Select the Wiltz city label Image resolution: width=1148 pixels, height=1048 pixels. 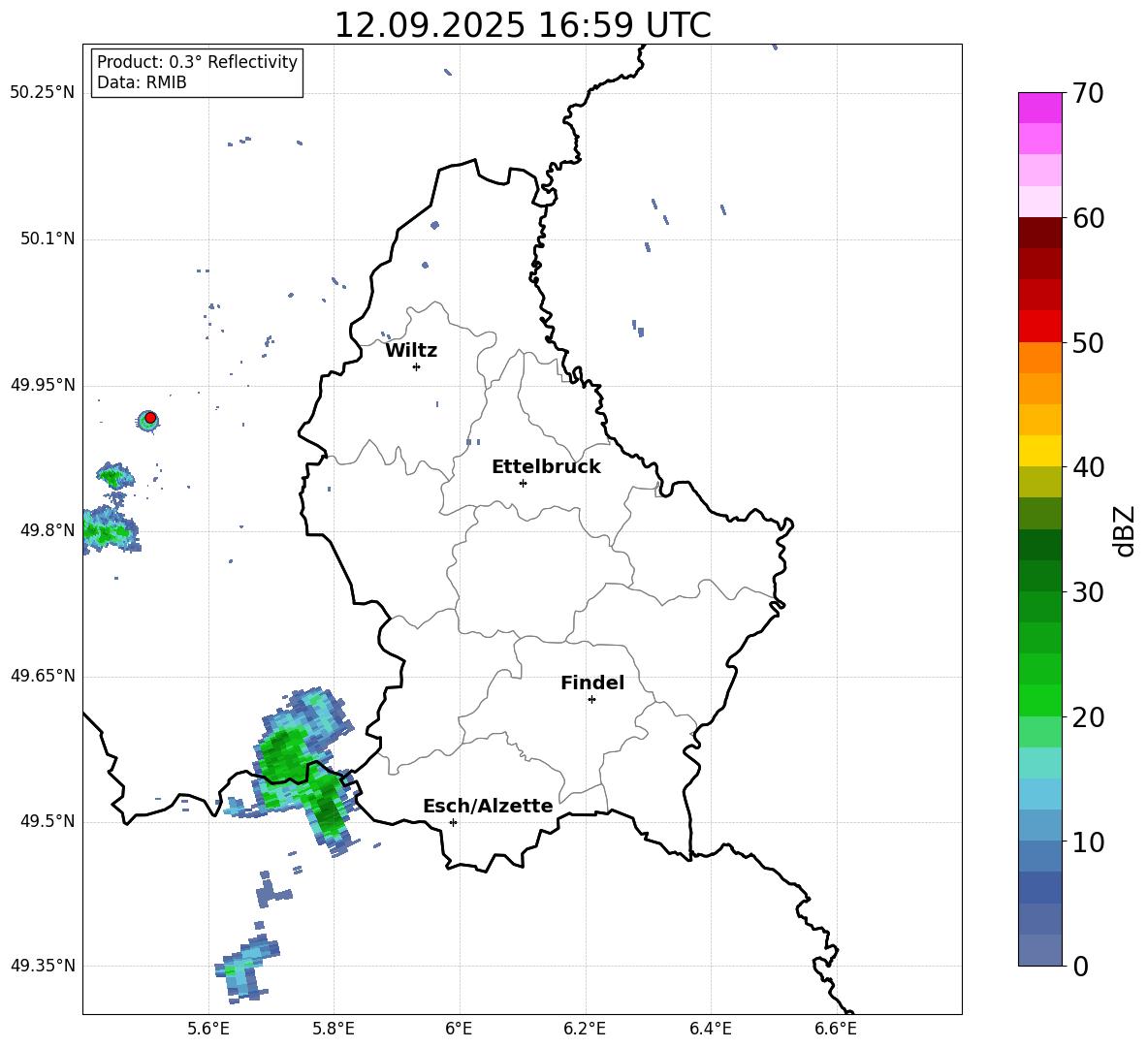(411, 351)
